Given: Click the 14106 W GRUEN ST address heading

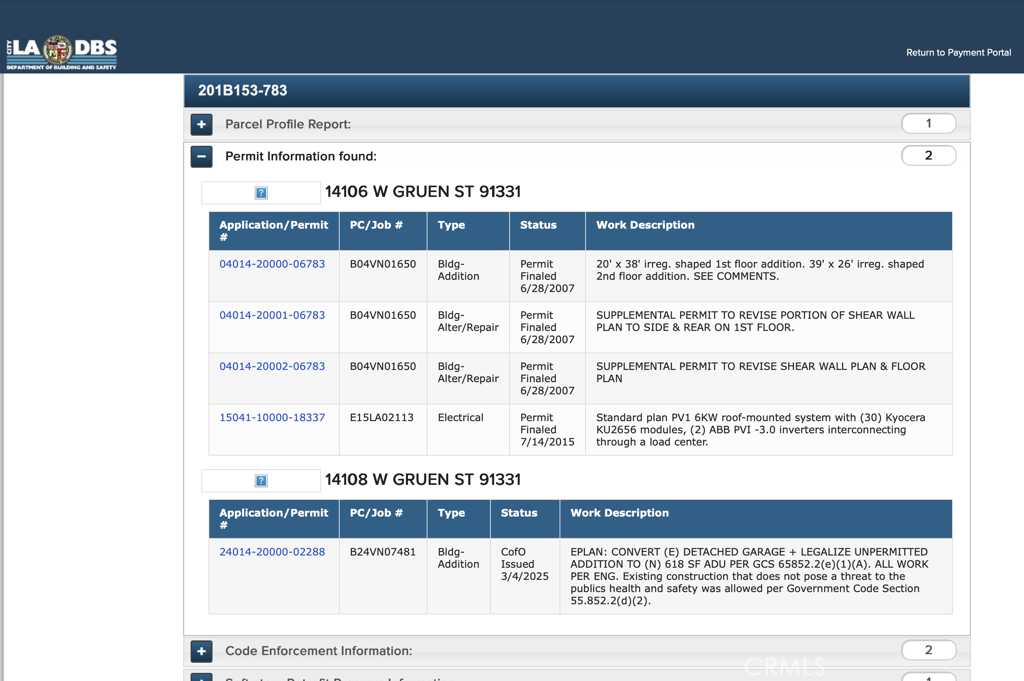Looking at the screenshot, I should pyautogui.click(x=422, y=192).
